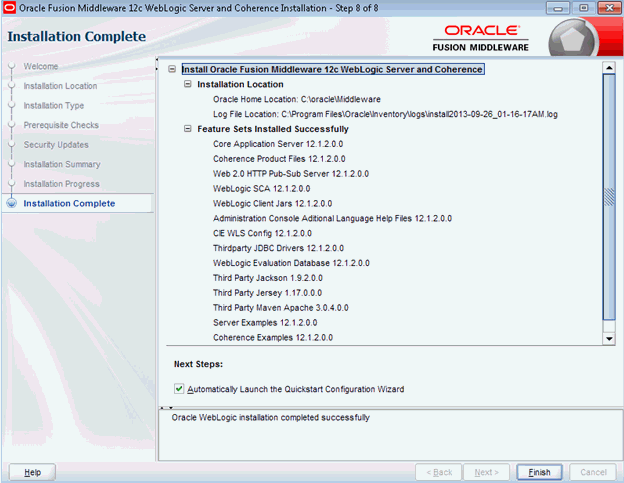Click the greyed-out Cancel button

[593, 472]
